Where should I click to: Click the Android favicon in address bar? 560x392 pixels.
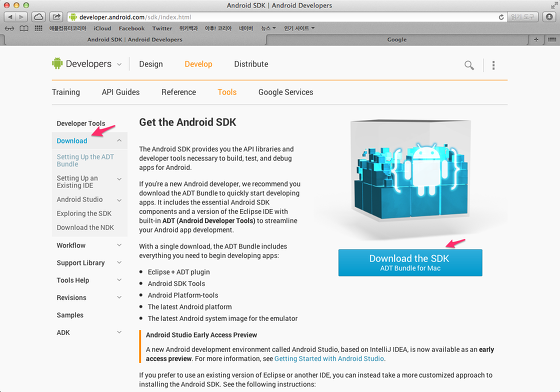[x=73, y=17]
